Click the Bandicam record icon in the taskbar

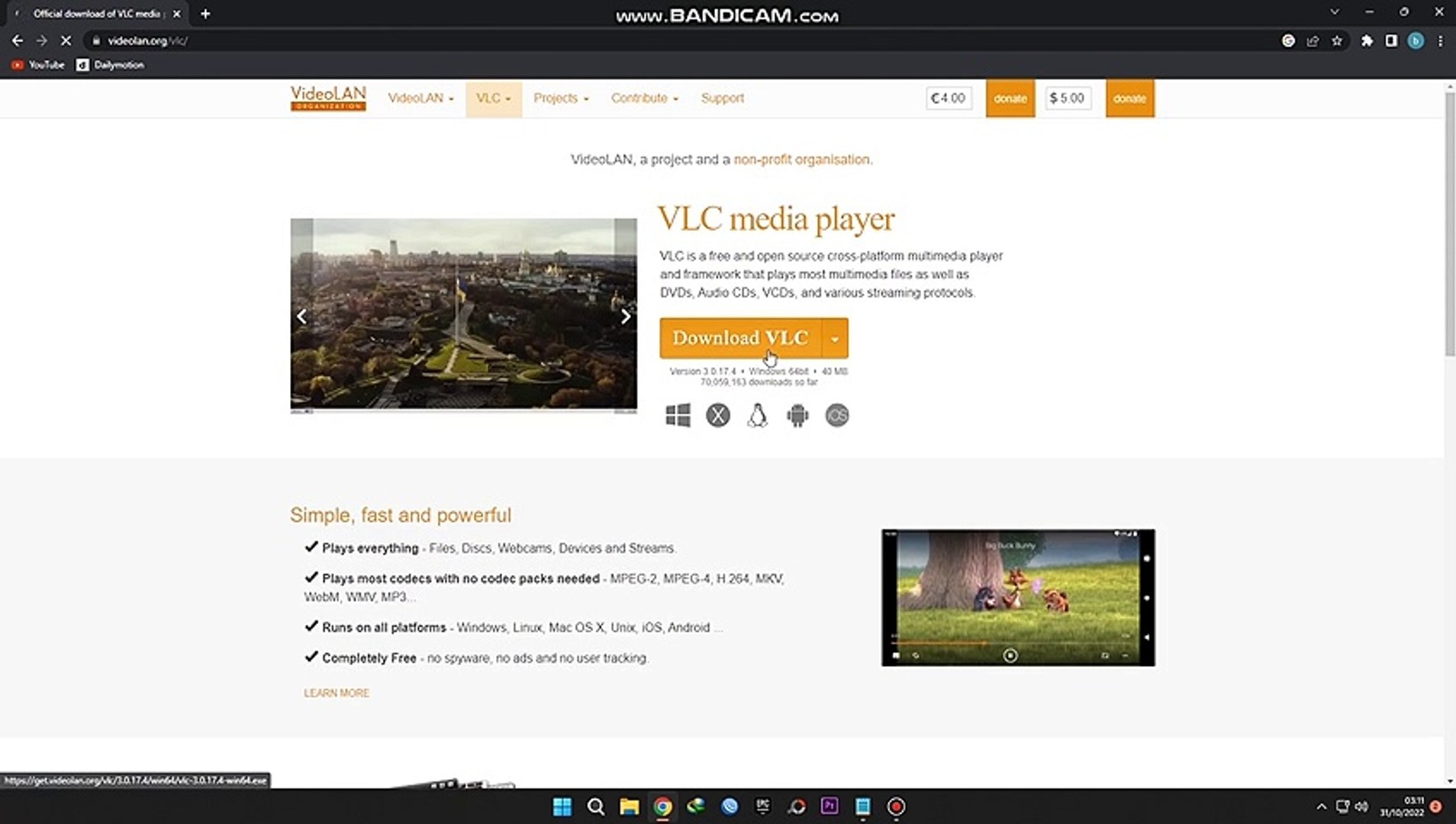click(x=896, y=806)
